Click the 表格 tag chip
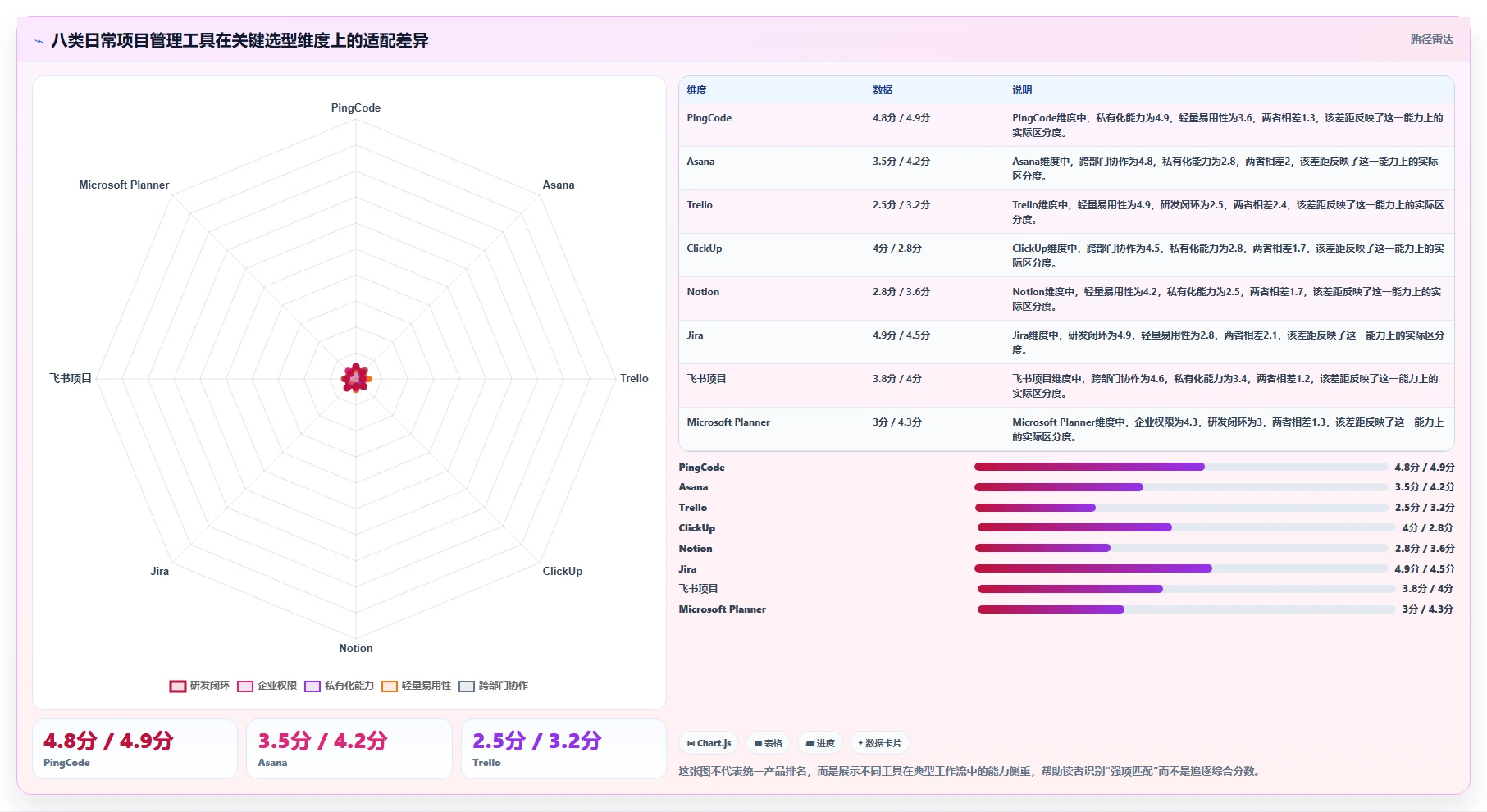Viewport: 1487px width, 812px height. tap(769, 743)
